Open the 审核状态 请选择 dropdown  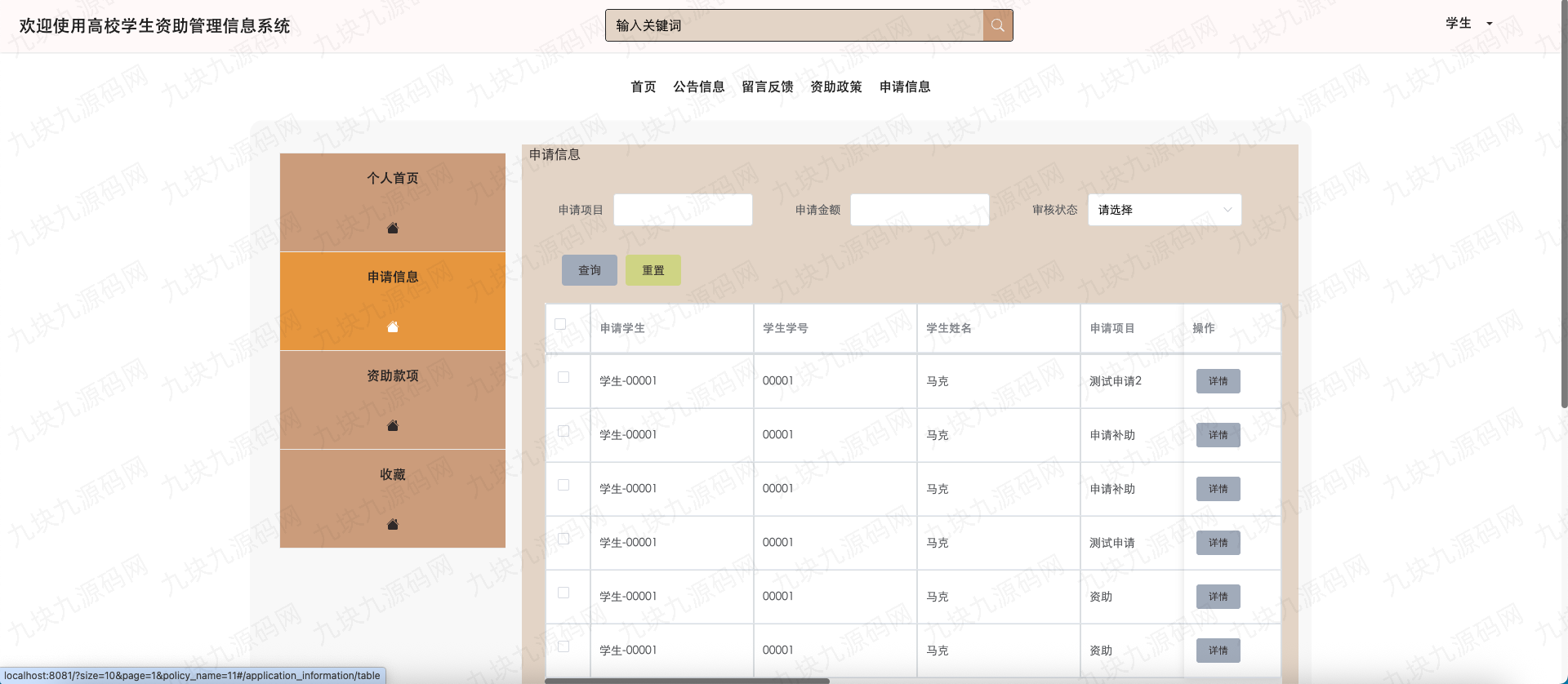(1165, 210)
